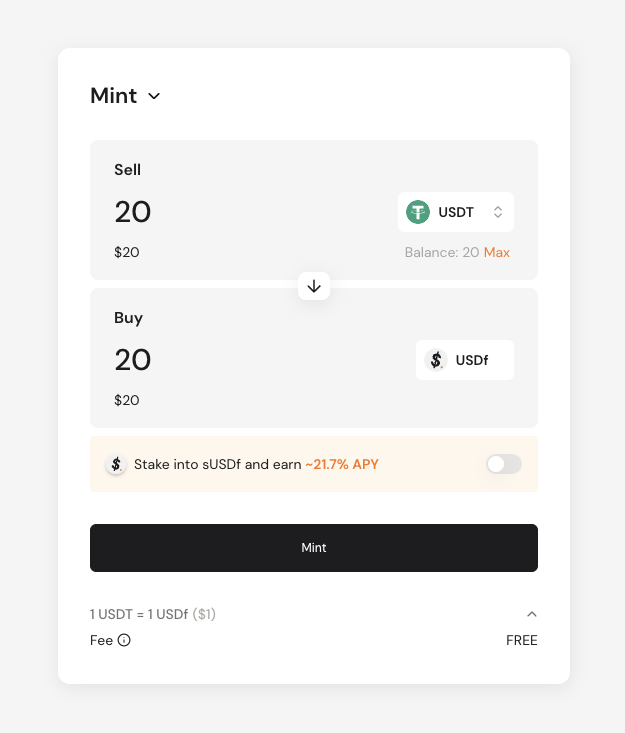Click the orange Max link
The image size is (625, 733).
pos(496,252)
